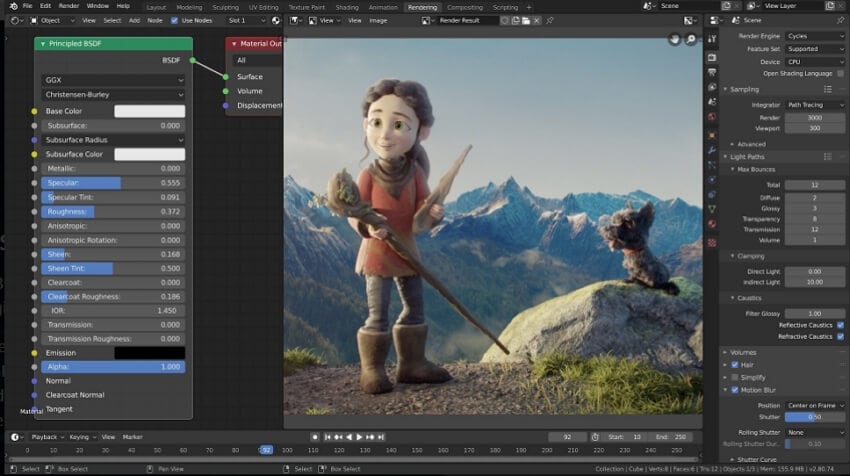Jump to timeline start frame

pos(327,437)
